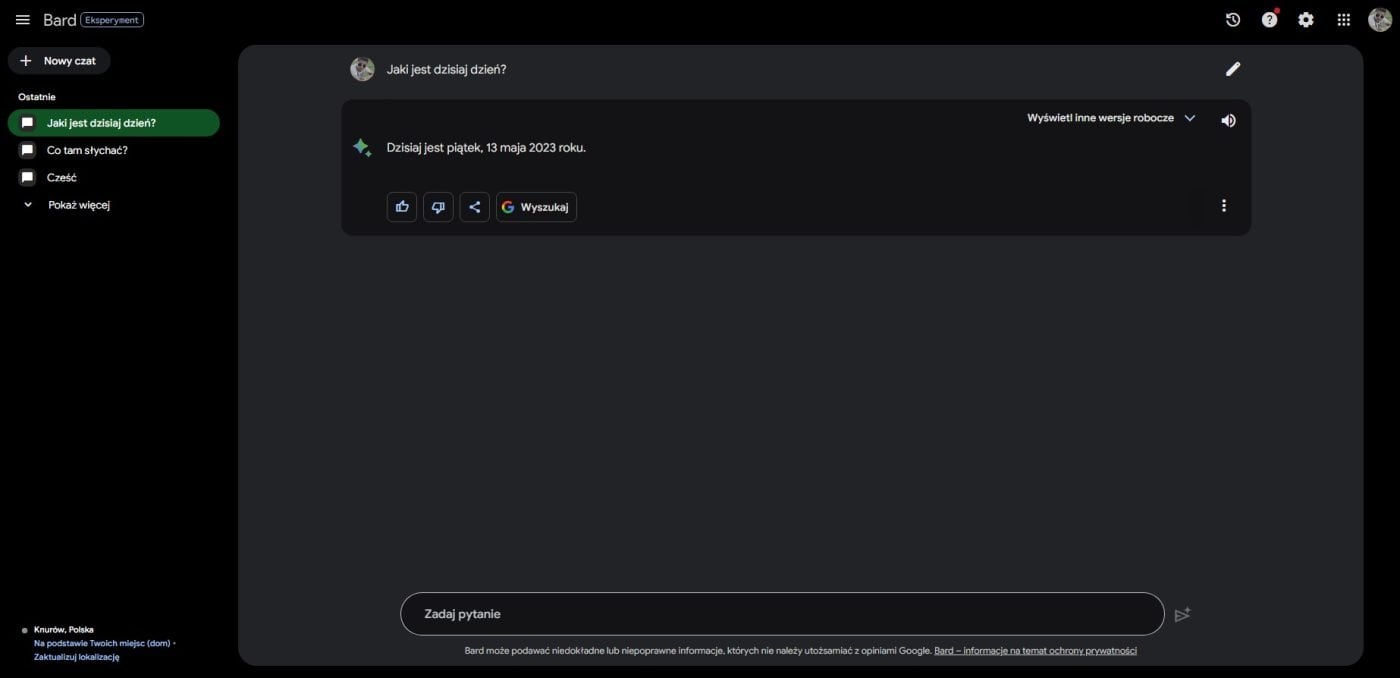The width and height of the screenshot is (1400, 678).
Task: Click Zaktualizuj lokalizację link
Action: point(77,657)
